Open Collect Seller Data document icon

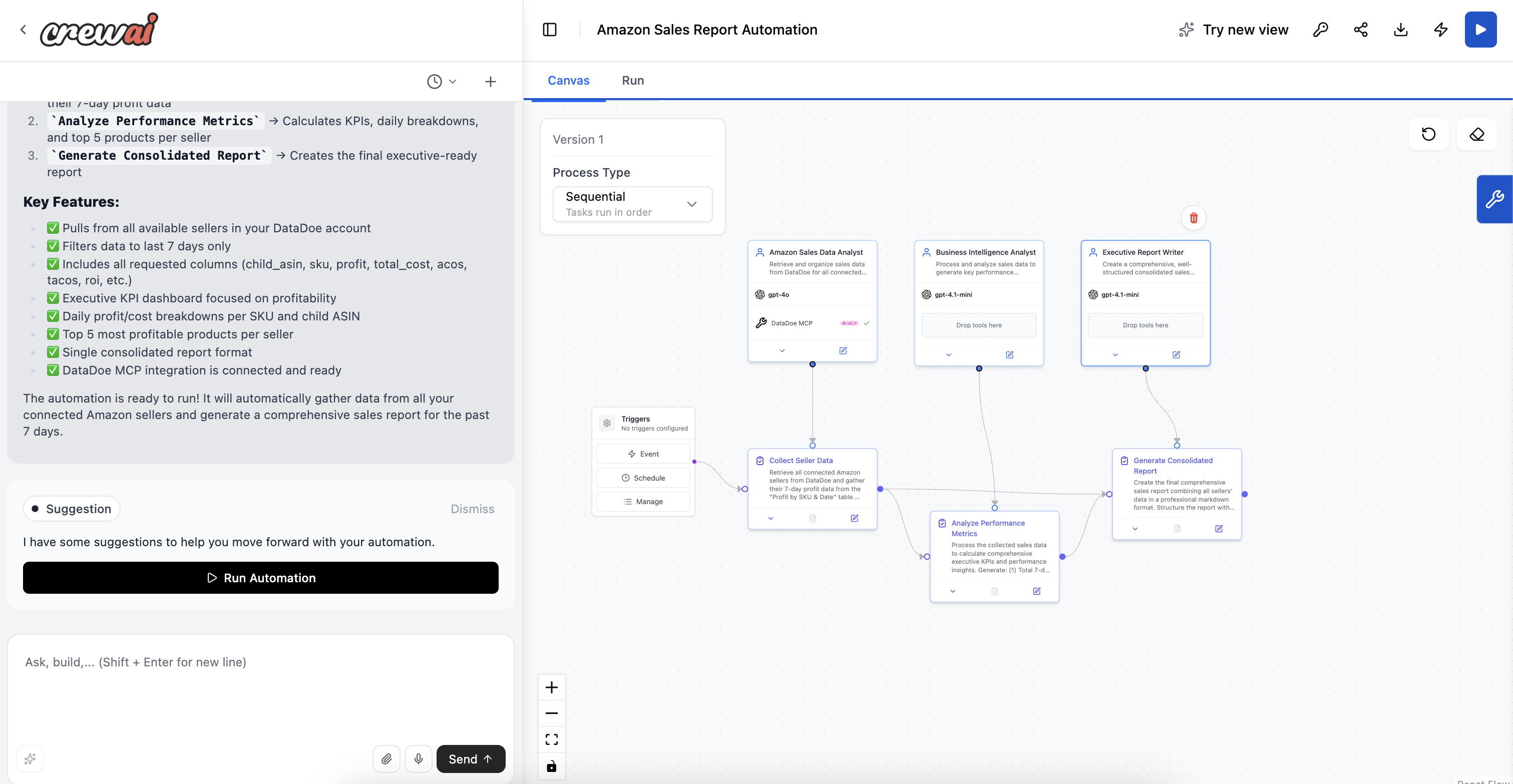(812, 518)
